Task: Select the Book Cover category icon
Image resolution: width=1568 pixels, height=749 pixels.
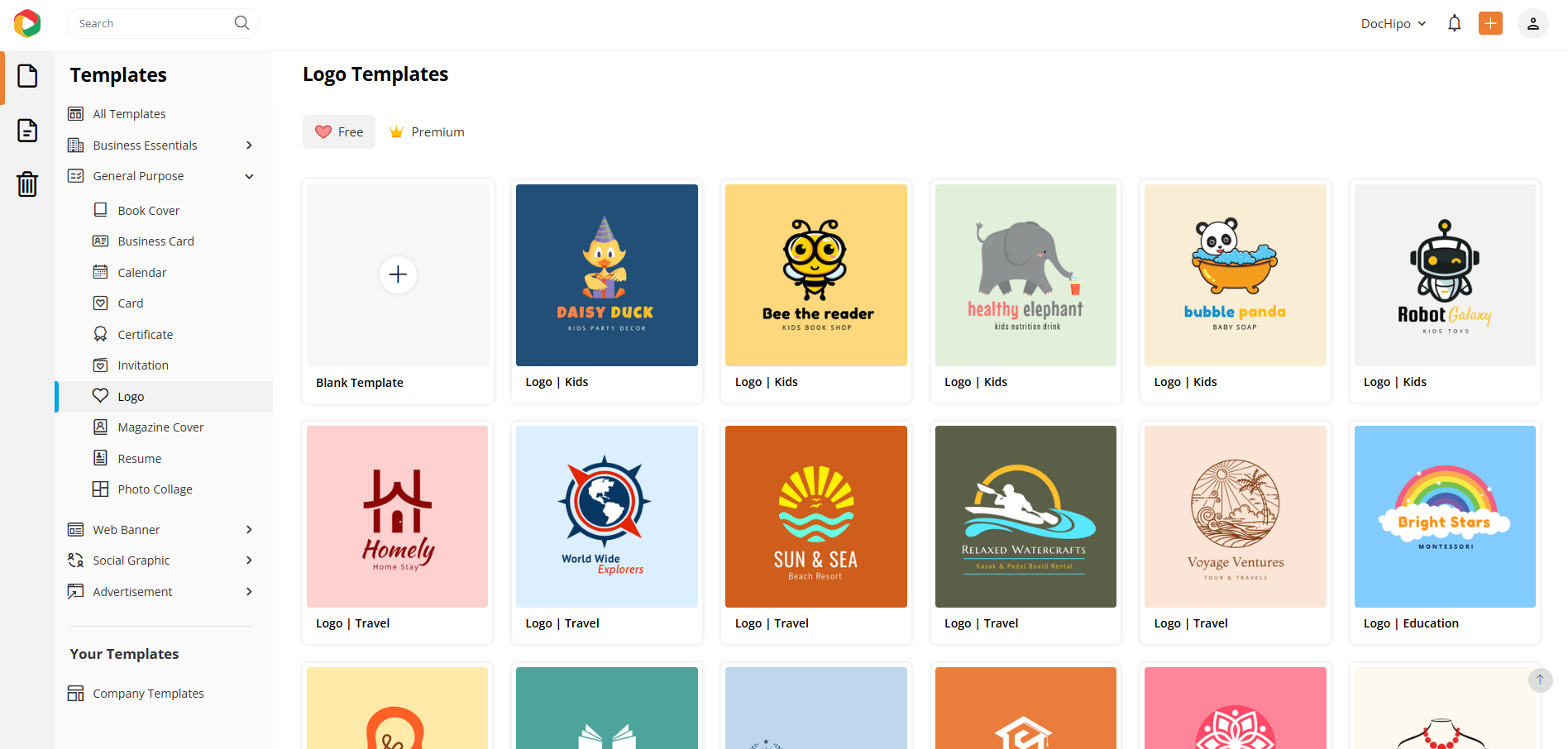Action: [100, 209]
